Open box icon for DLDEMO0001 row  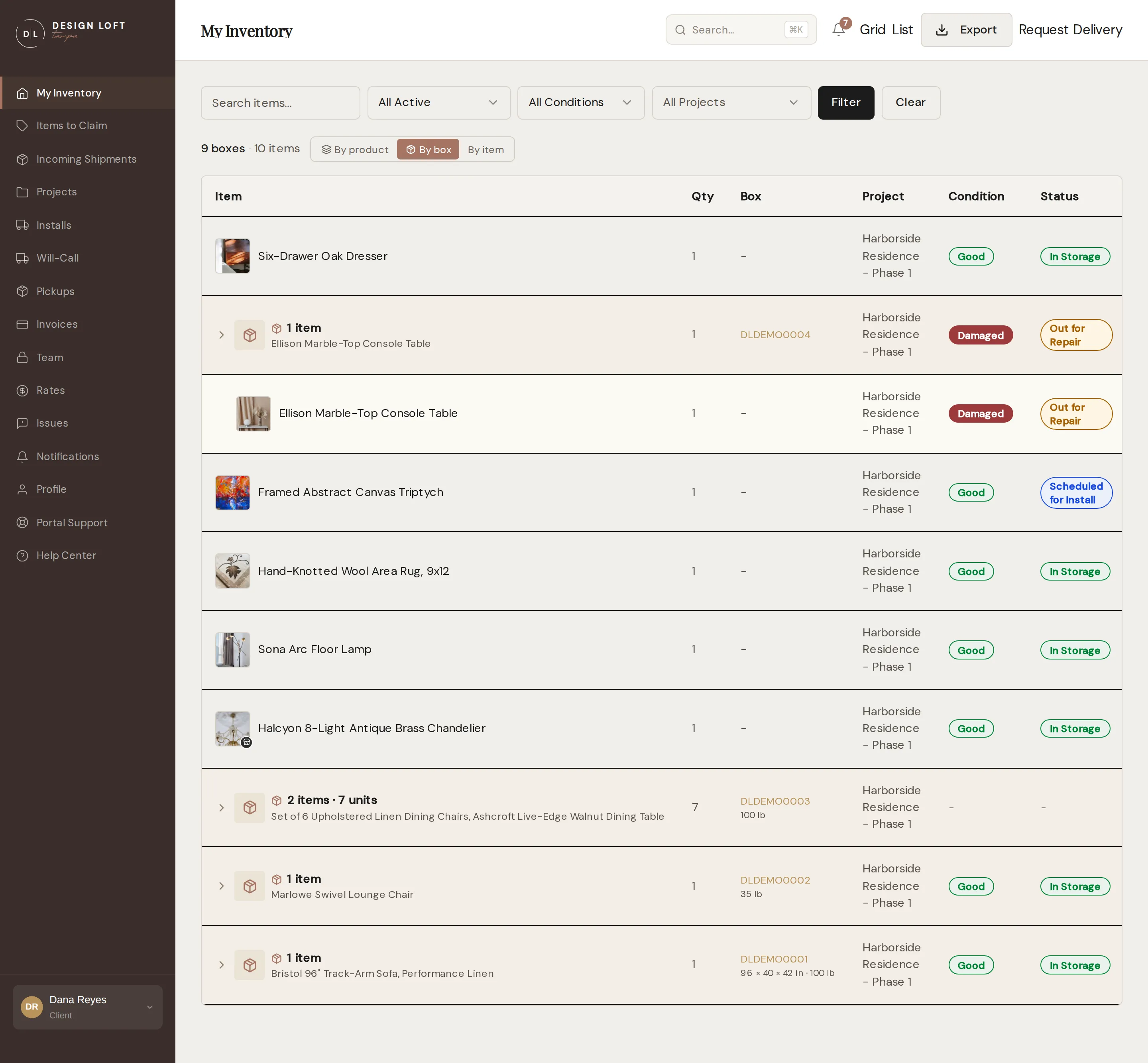point(250,965)
